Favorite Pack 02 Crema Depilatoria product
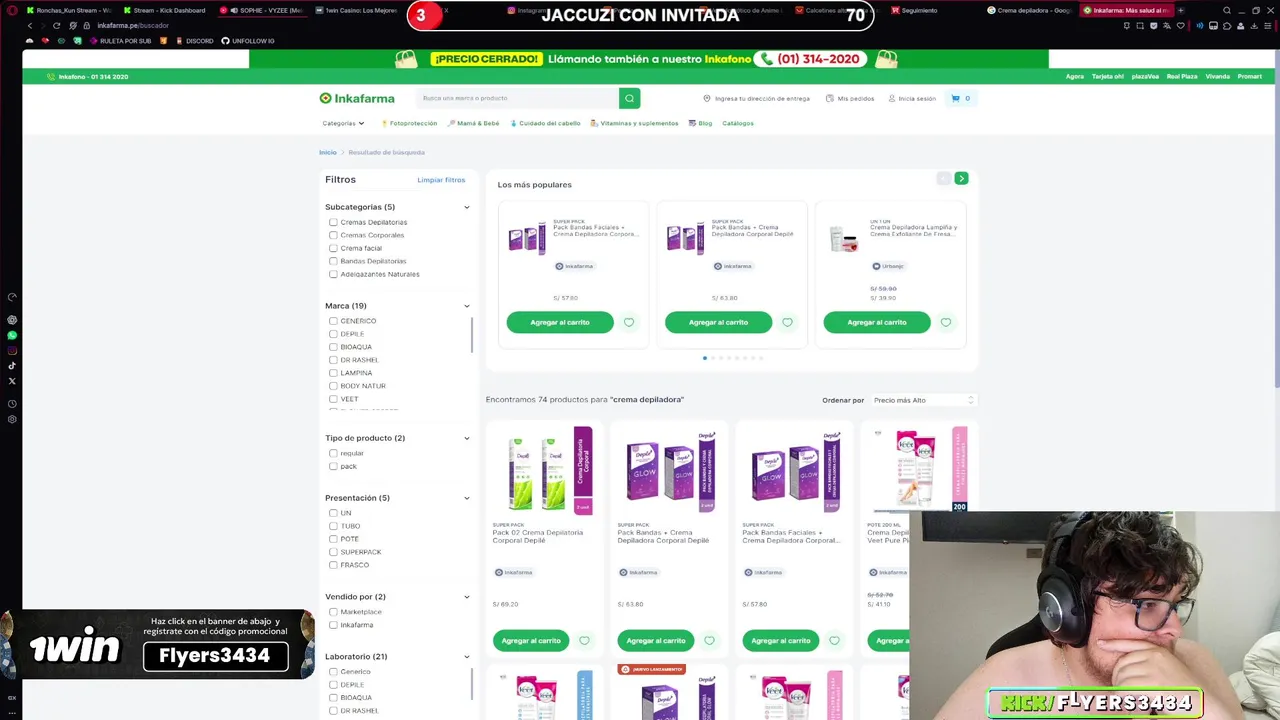Image resolution: width=1280 pixels, height=720 pixels. tap(584, 640)
